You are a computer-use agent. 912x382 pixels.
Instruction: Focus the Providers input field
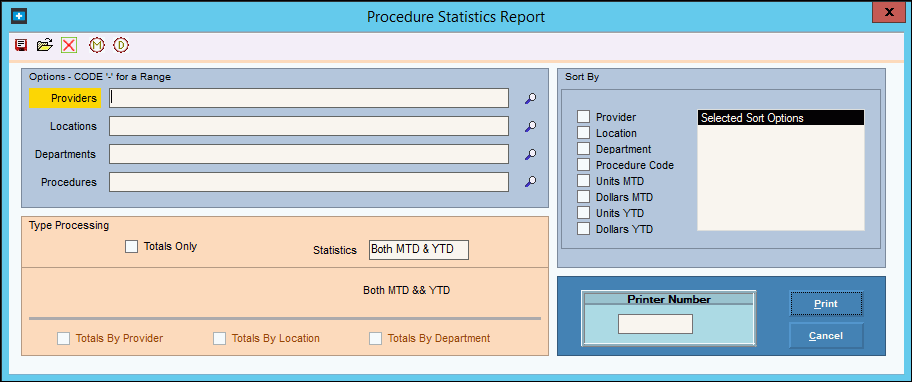309,98
